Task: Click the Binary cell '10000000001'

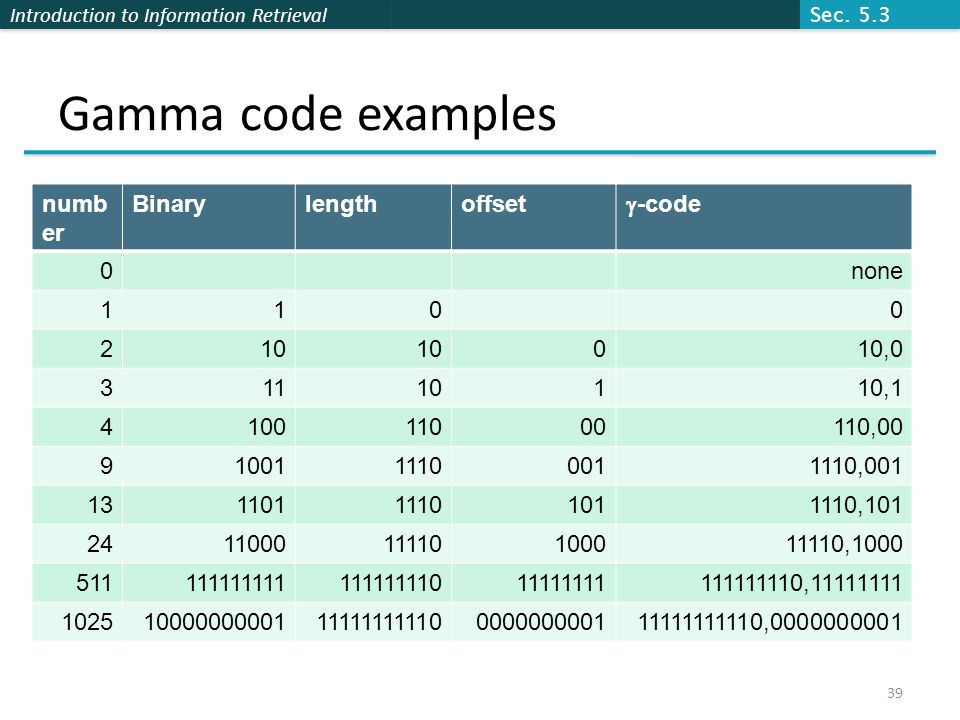Action: pos(209,622)
